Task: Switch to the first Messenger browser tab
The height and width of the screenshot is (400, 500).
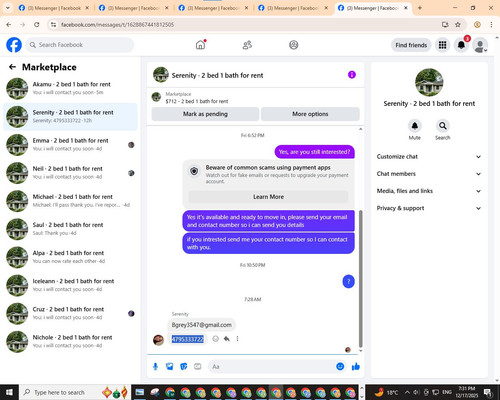Action: coord(53,8)
